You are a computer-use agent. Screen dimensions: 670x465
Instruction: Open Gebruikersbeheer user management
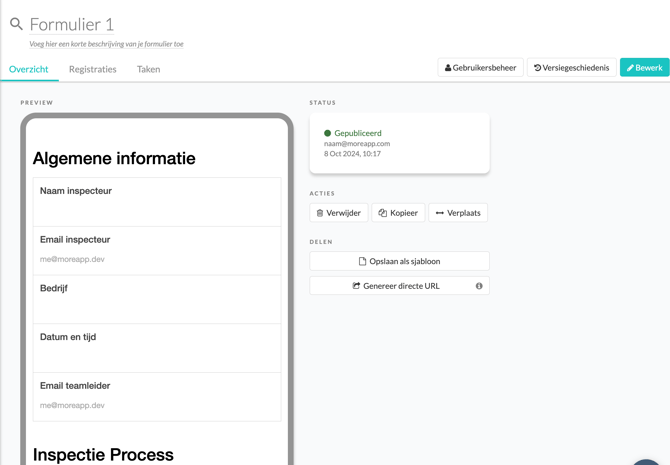point(480,68)
